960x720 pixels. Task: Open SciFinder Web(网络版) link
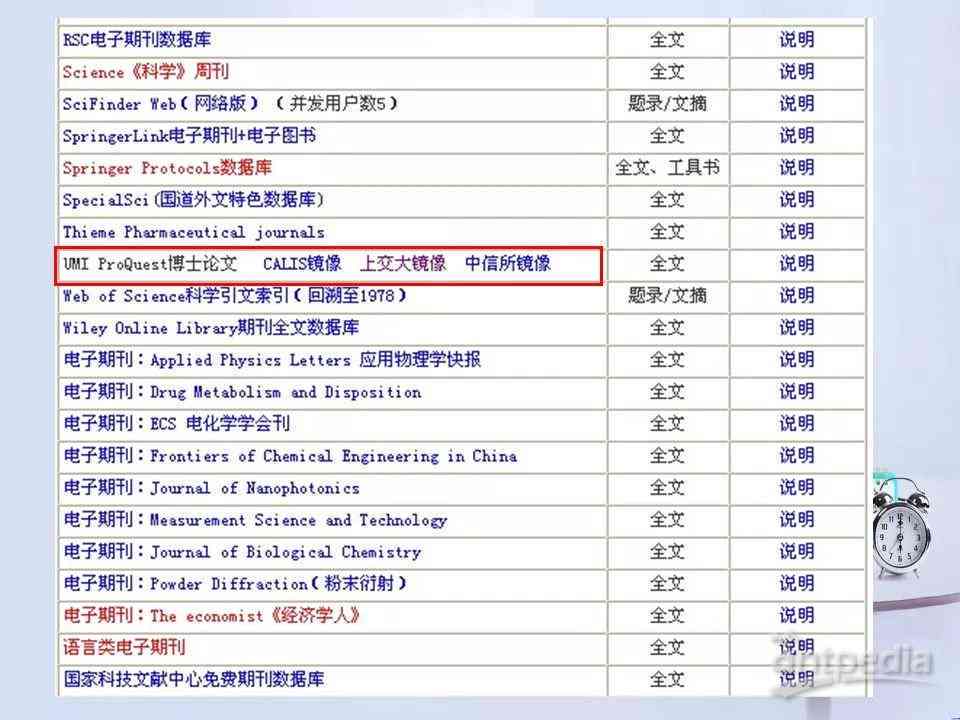click(161, 103)
